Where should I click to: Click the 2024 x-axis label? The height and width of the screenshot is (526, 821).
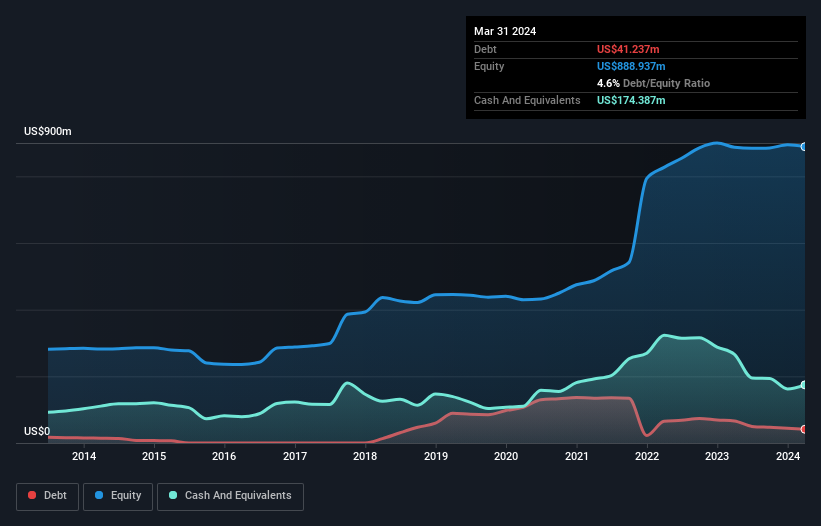(x=788, y=456)
